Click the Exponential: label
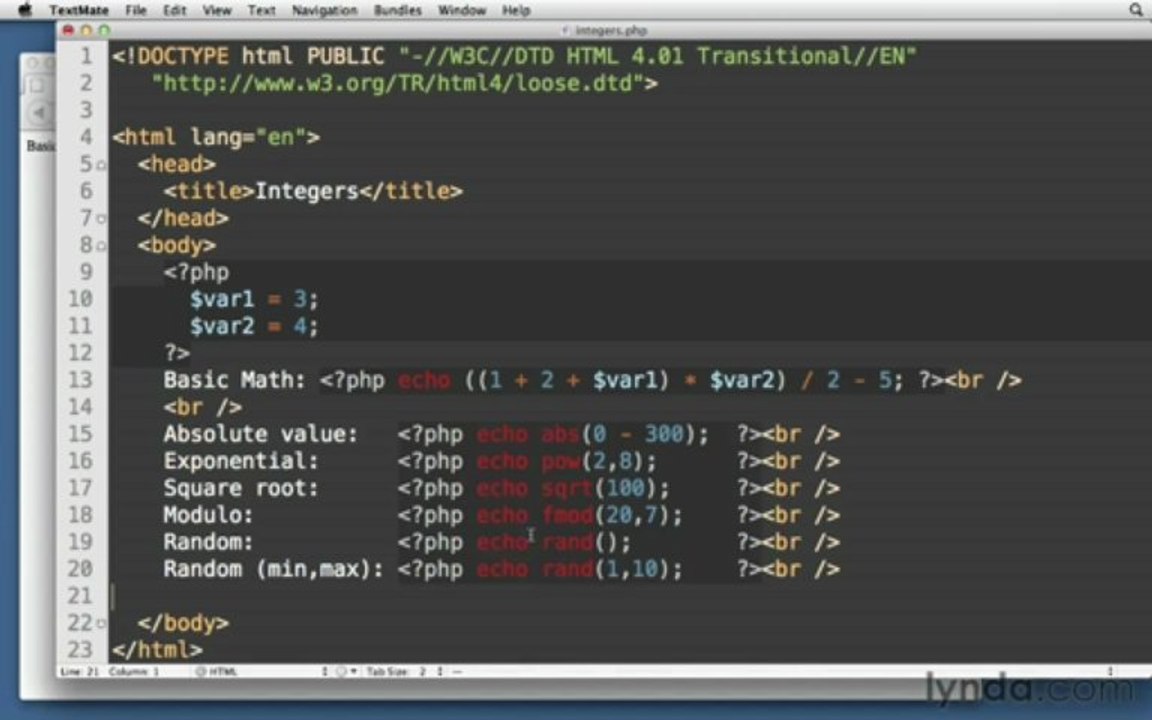This screenshot has height=720, width=1152. (241, 461)
